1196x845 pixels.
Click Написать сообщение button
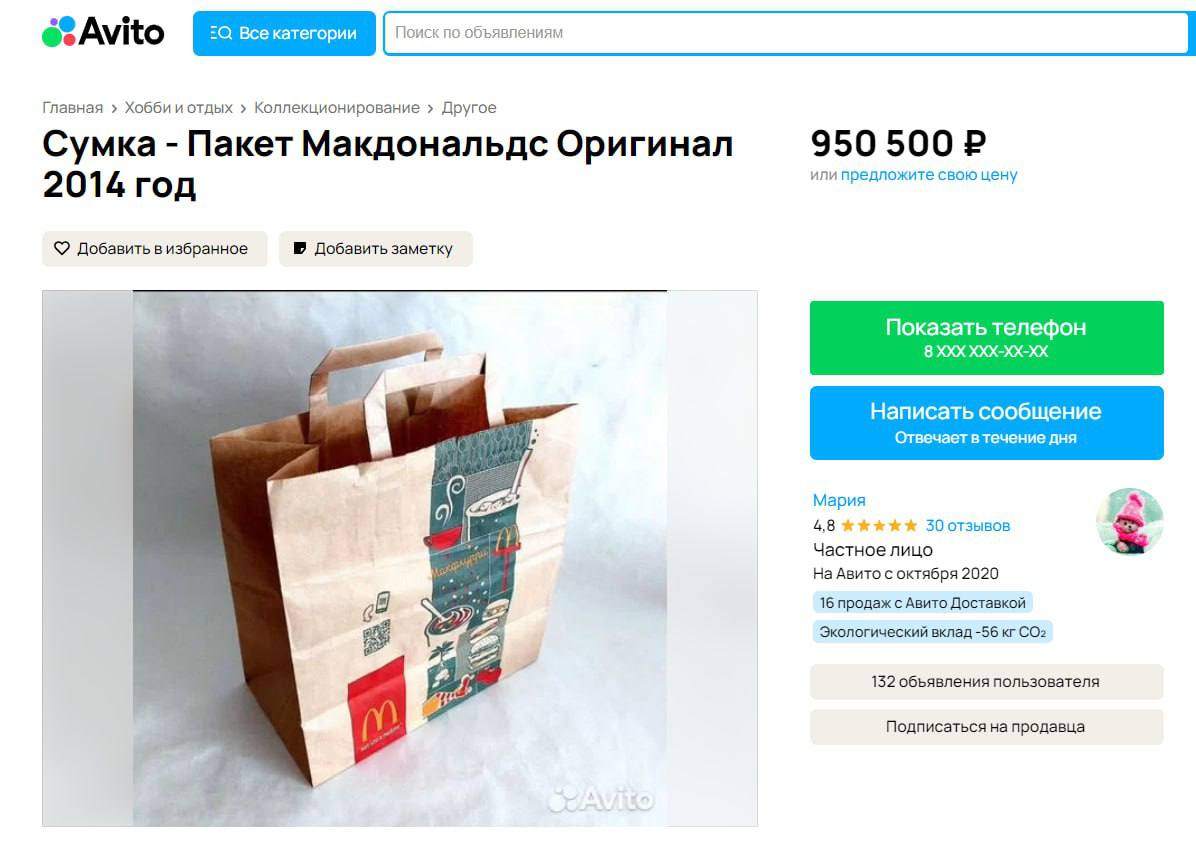pyautogui.click(x=986, y=422)
